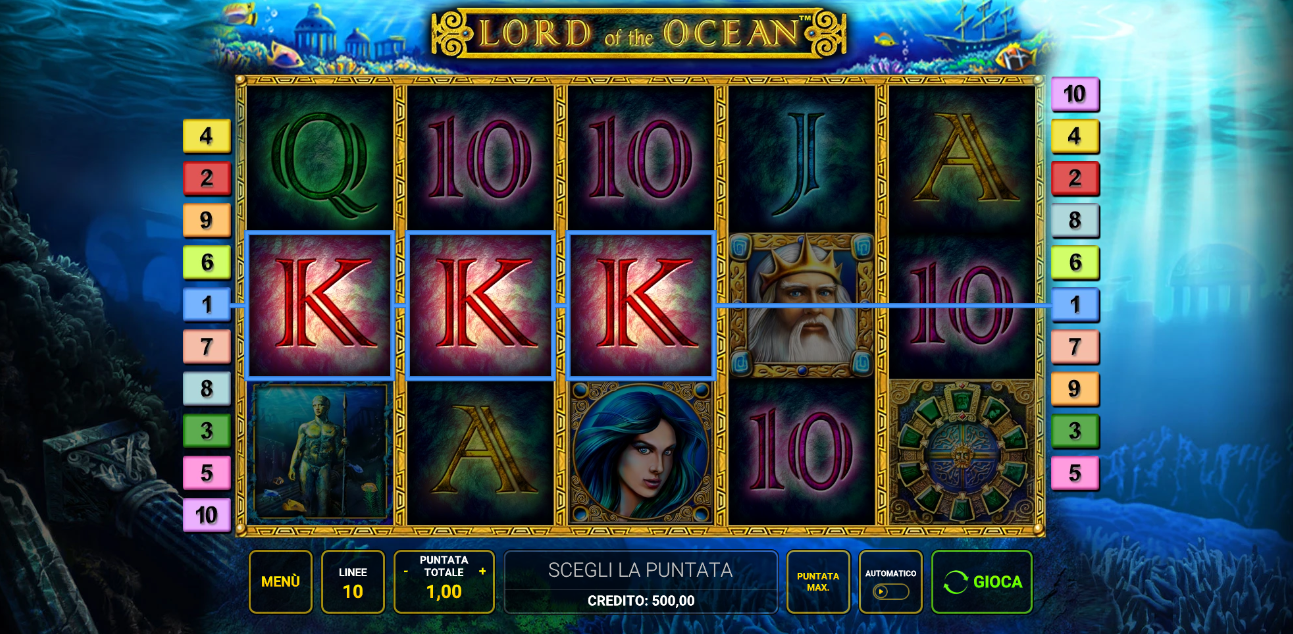The image size is (1293, 634).
Task: Toggle the Automatico autoplay switch
Action: (x=890, y=591)
